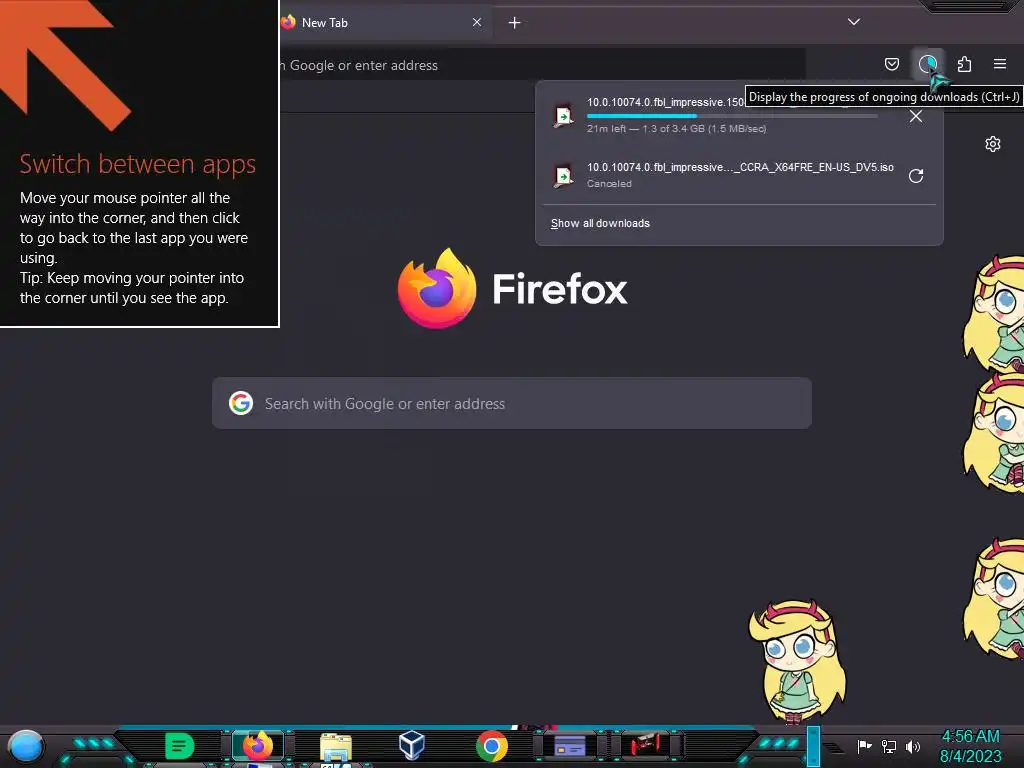Select the New Tab tab

pyautogui.click(x=385, y=23)
